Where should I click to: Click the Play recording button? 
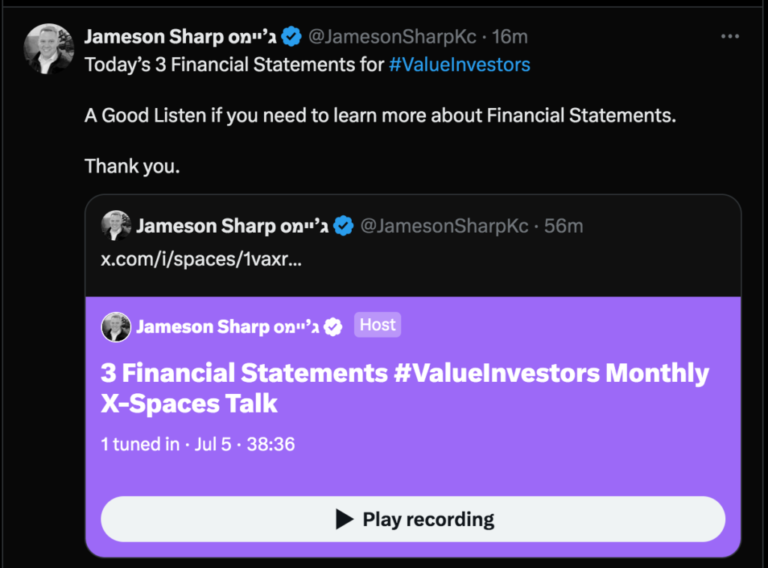tap(413, 519)
